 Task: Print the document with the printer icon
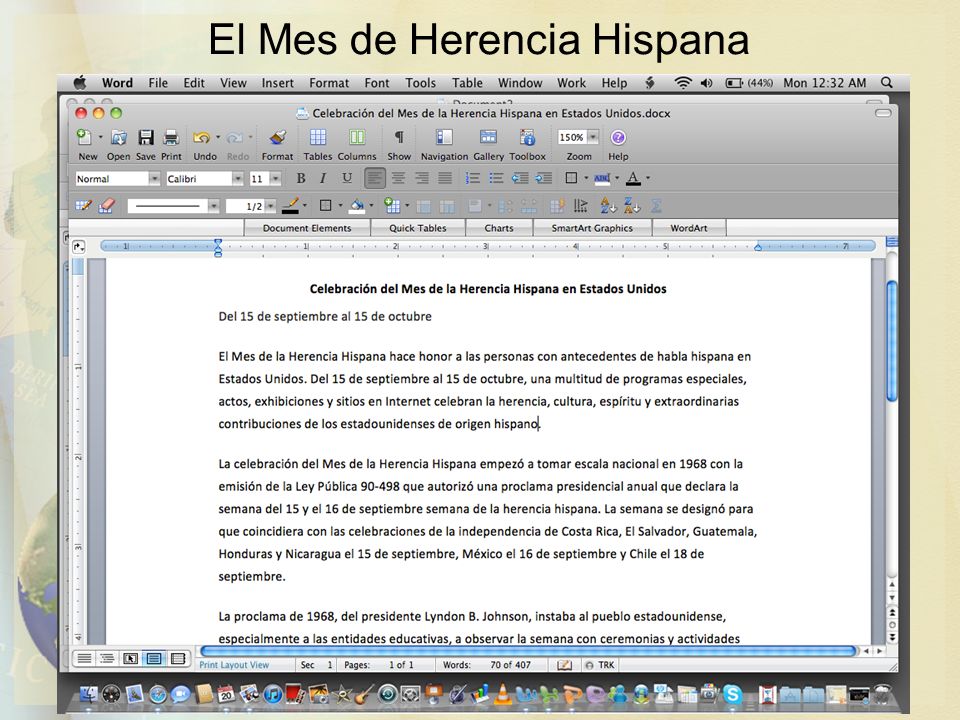tap(171, 138)
